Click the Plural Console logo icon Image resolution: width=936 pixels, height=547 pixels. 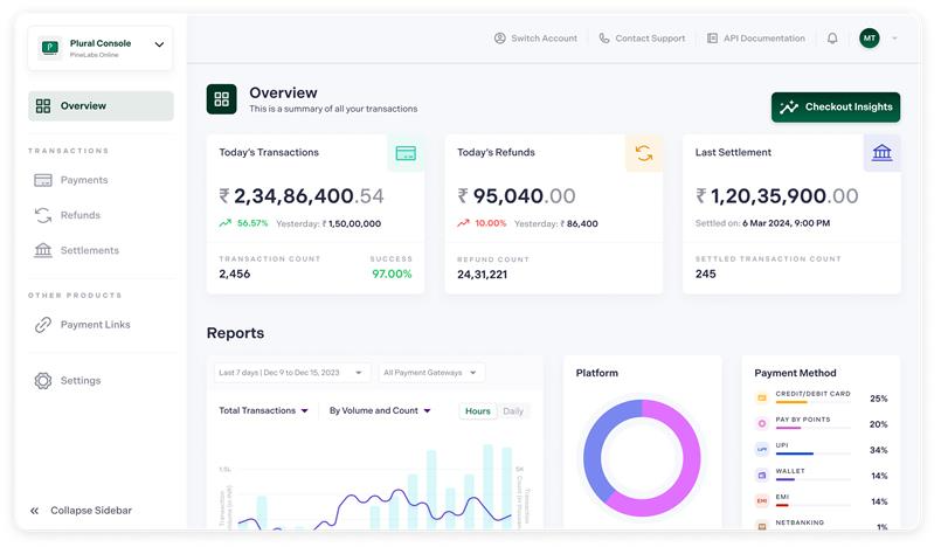pos(49,47)
